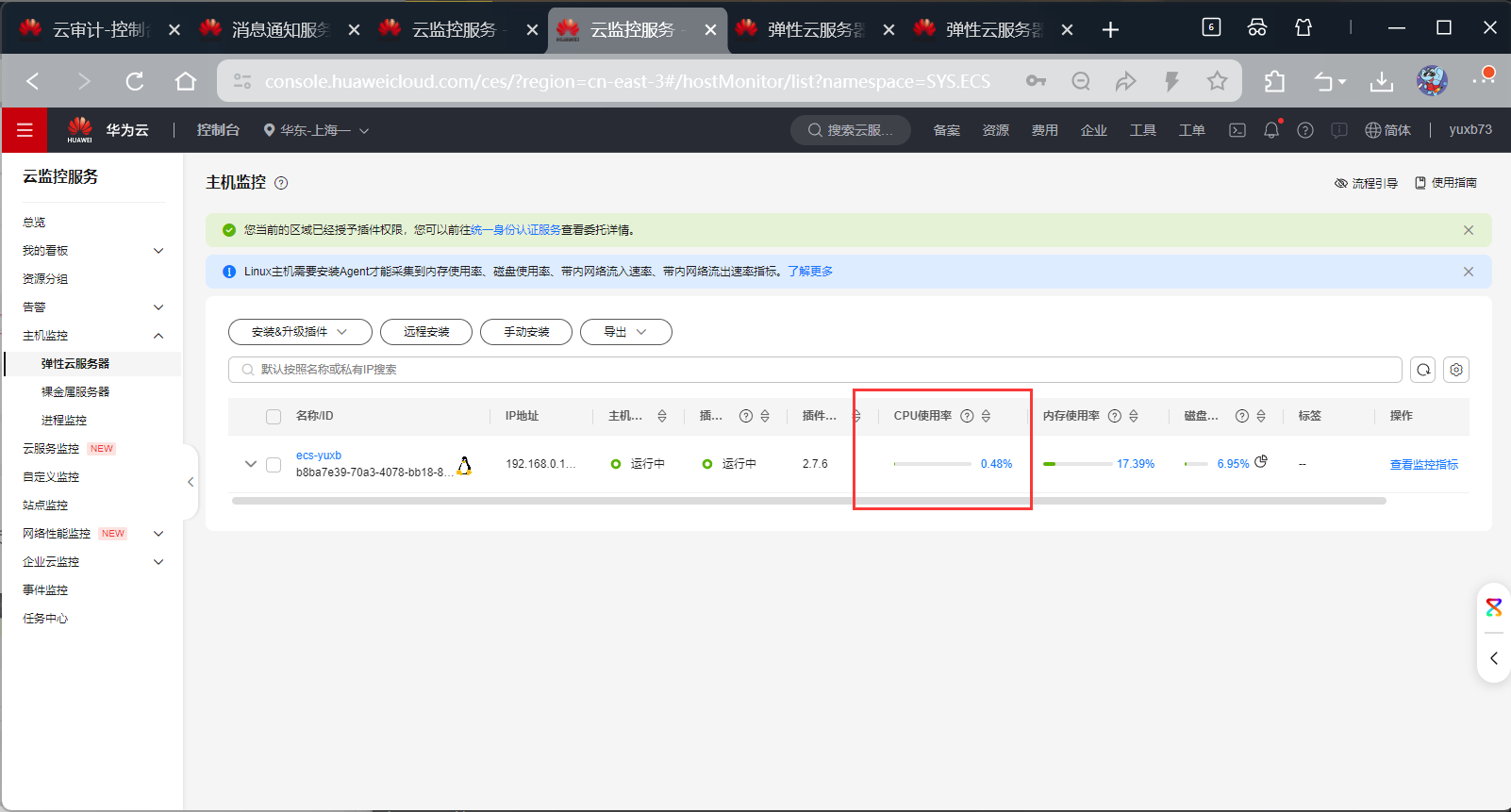Open the header help question icon
1511x812 pixels.
pyautogui.click(x=1305, y=130)
